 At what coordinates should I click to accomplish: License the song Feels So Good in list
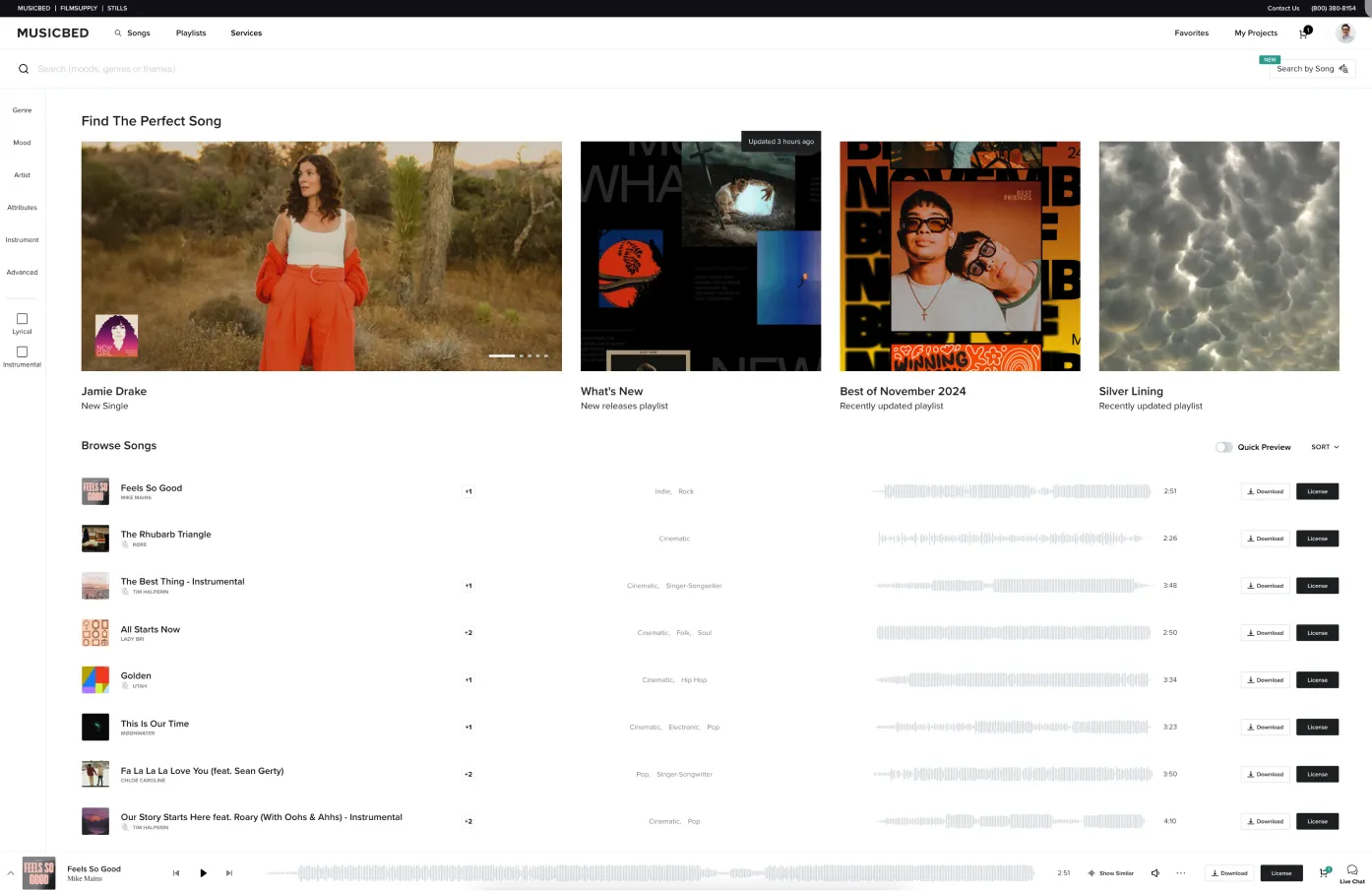[x=1317, y=491]
